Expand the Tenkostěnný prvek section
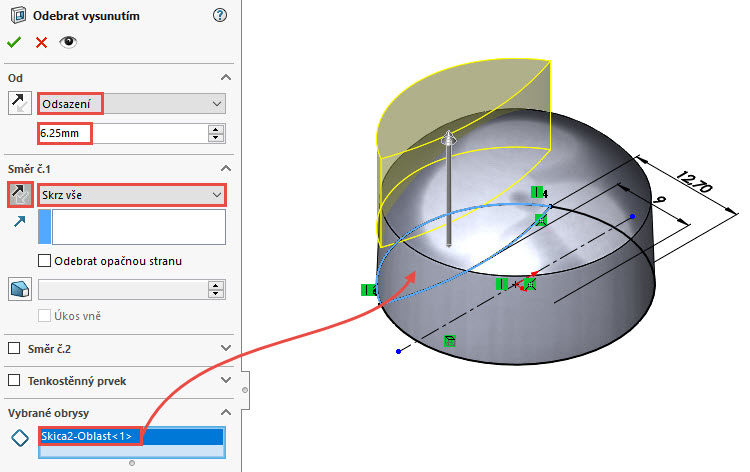 coord(226,380)
